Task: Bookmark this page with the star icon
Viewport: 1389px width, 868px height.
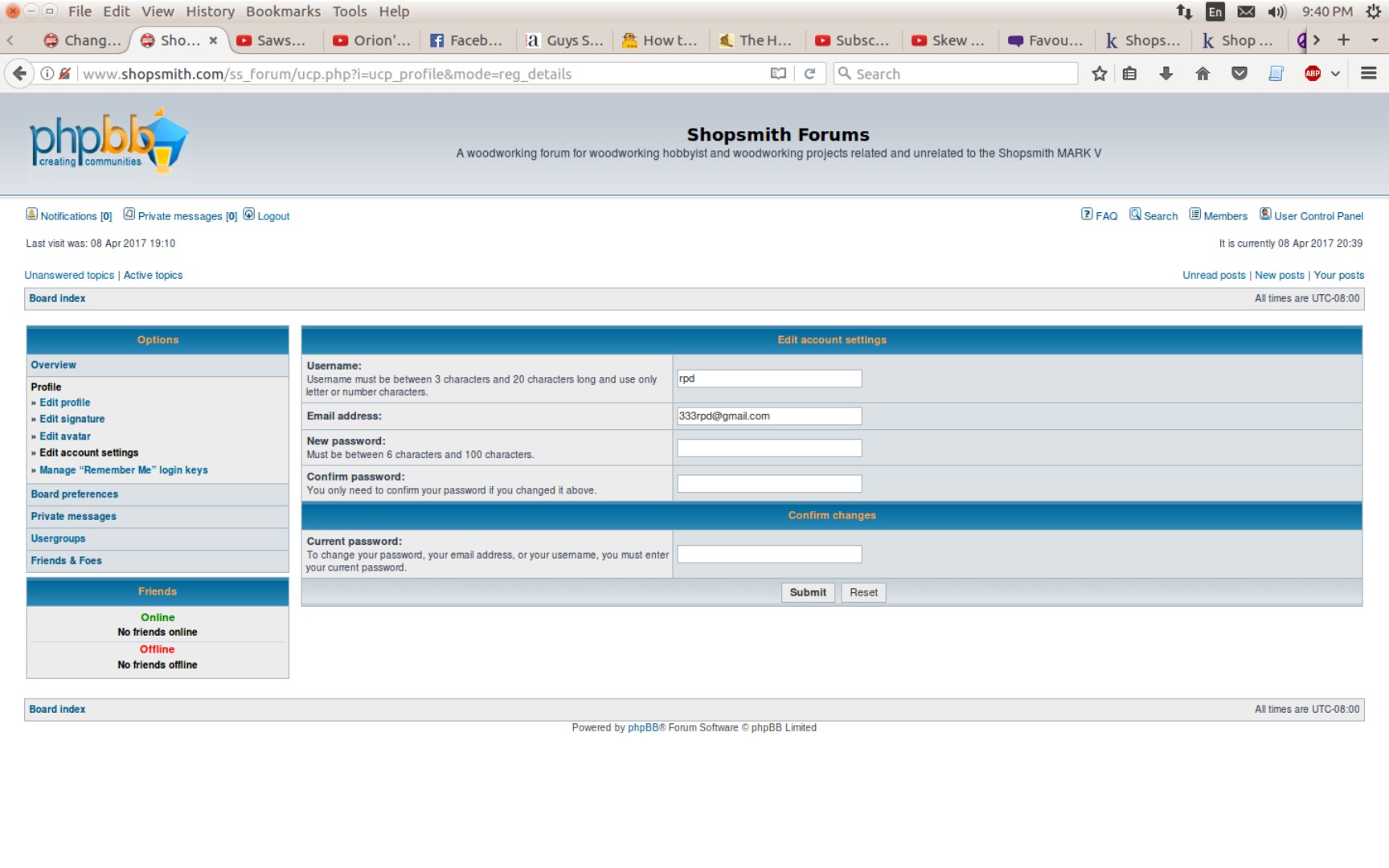Action: pyautogui.click(x=1099, y=73)
